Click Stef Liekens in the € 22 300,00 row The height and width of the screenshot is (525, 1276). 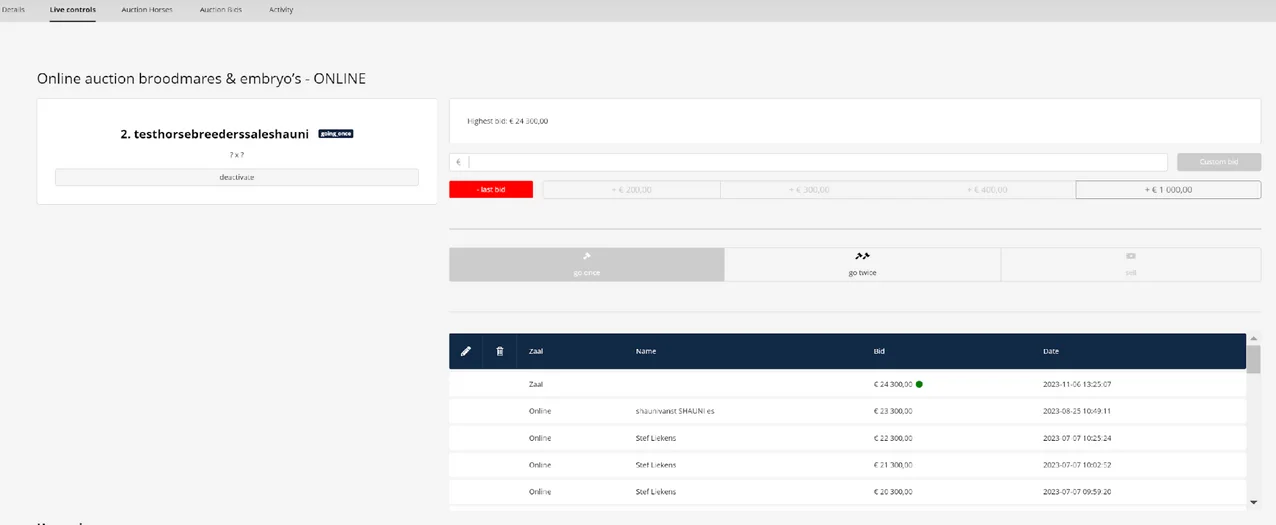(x=656, y=438)
